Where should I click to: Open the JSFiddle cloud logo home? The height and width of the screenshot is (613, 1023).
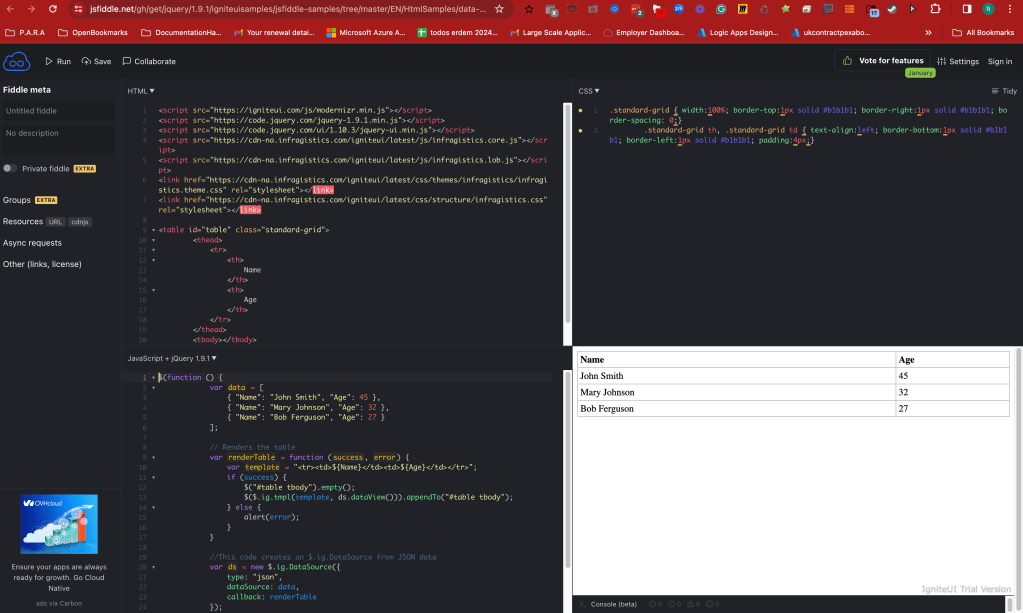point(17,61)
